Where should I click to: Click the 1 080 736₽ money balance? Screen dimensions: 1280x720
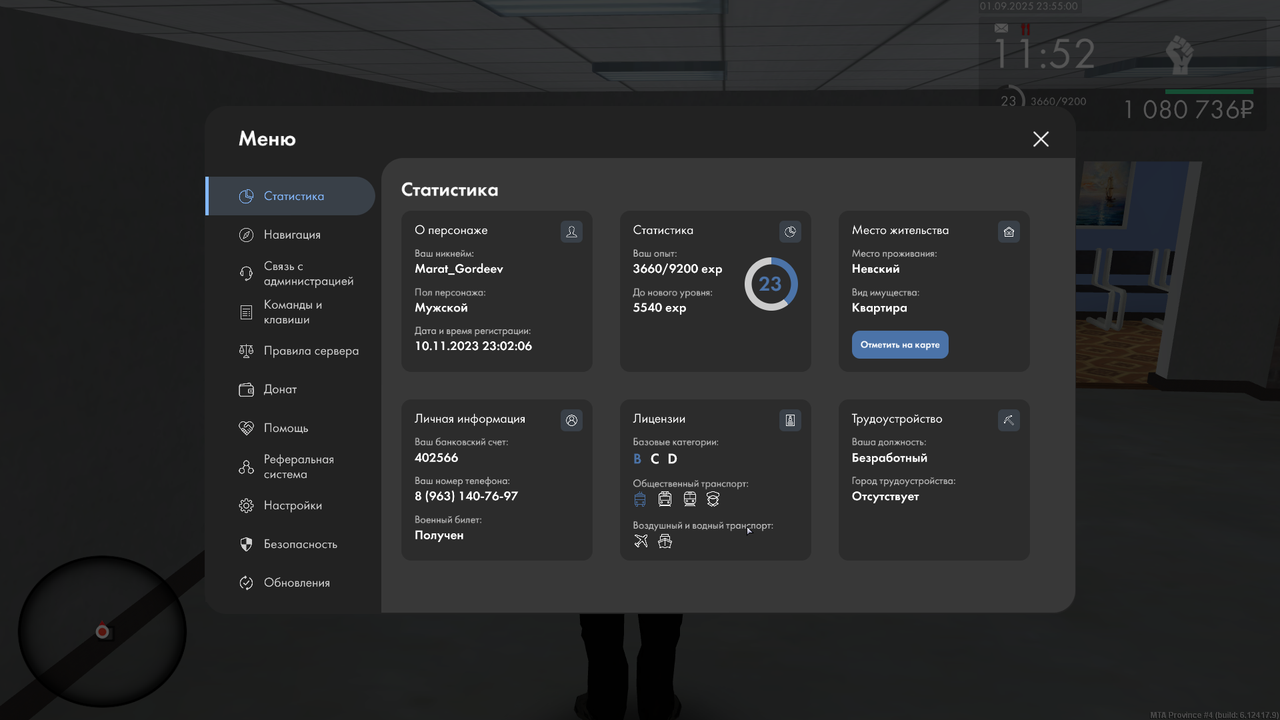[x=1188, y=109]
